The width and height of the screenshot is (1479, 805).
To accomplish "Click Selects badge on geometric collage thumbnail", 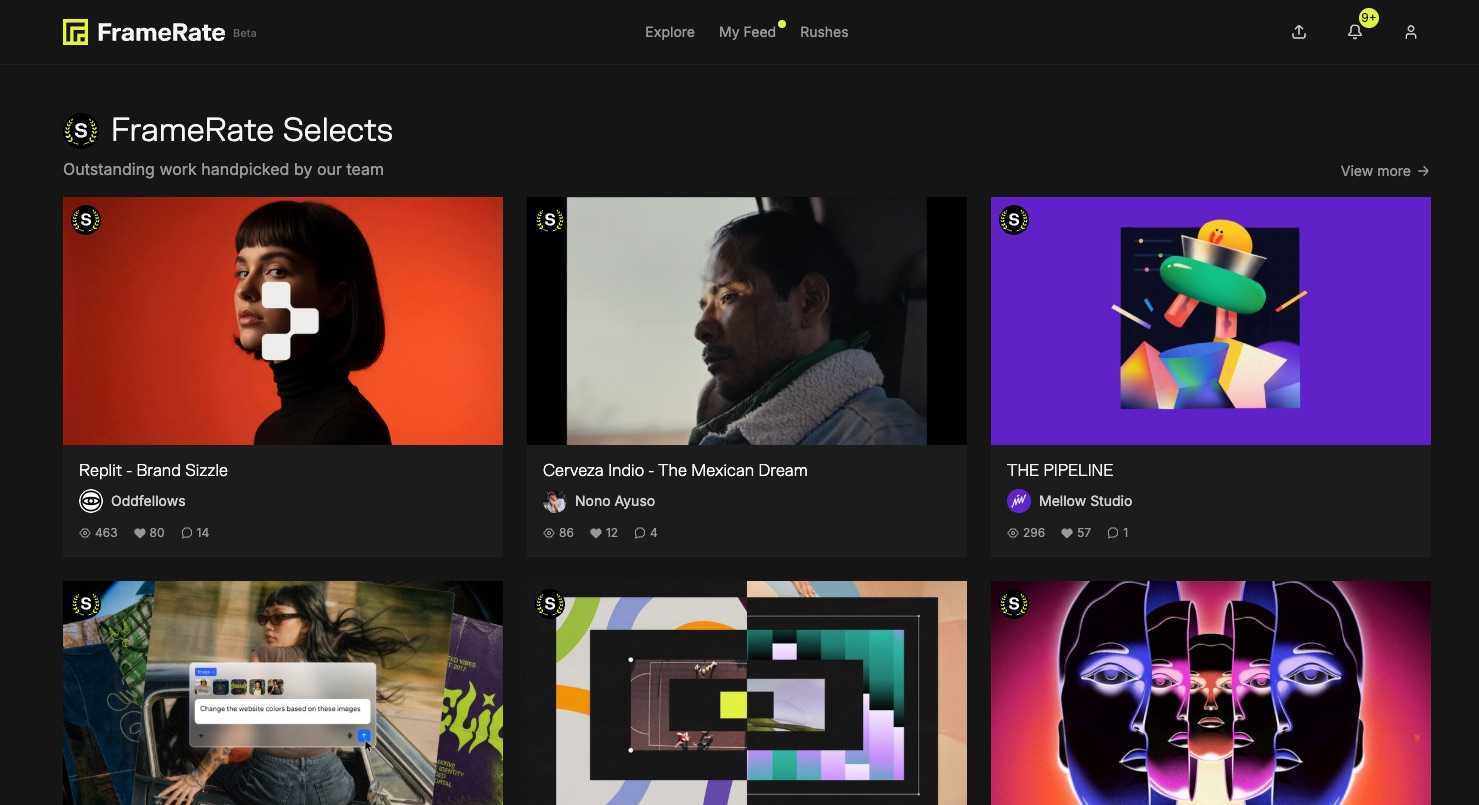I will tap(550, 604).
